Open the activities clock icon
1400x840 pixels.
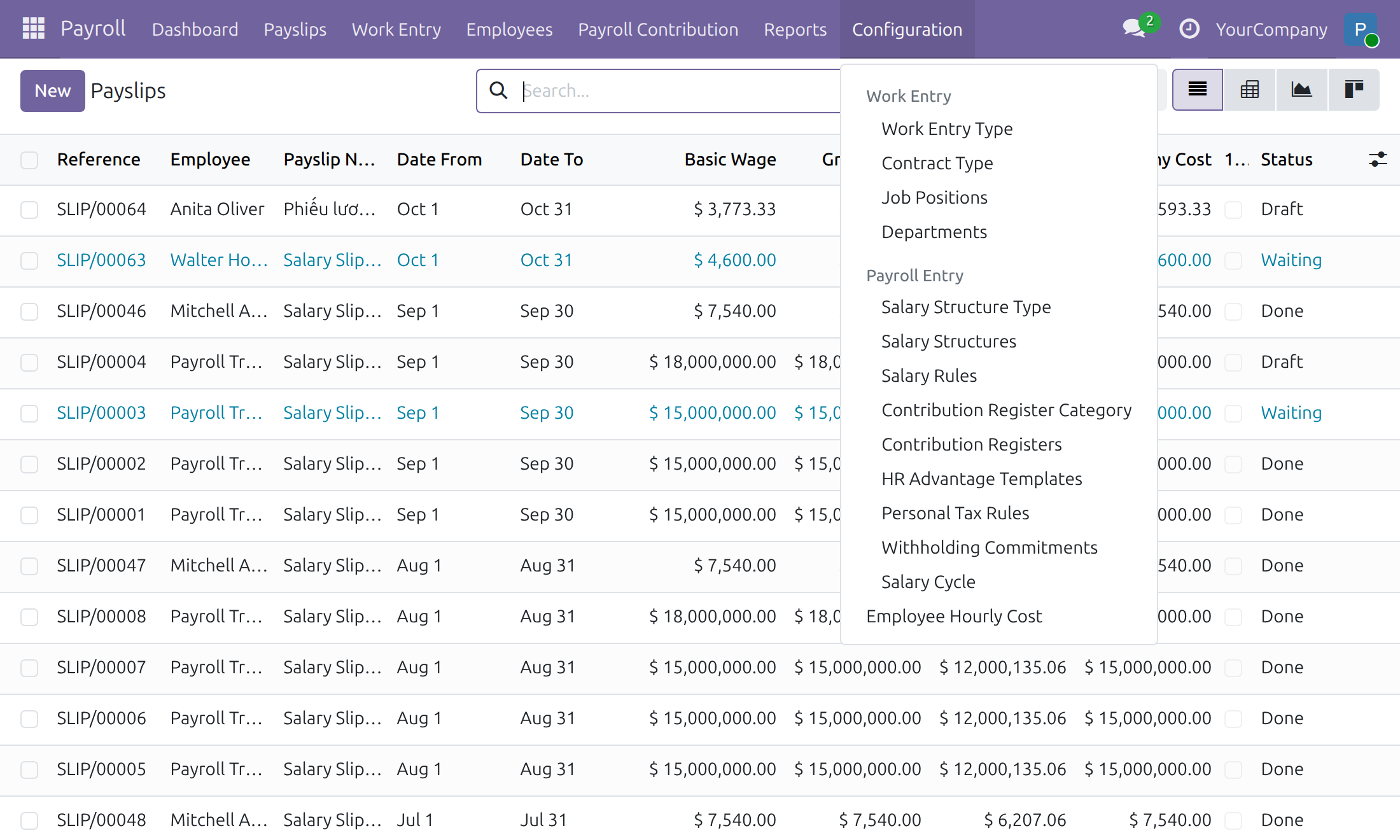tap(1189, 29)
